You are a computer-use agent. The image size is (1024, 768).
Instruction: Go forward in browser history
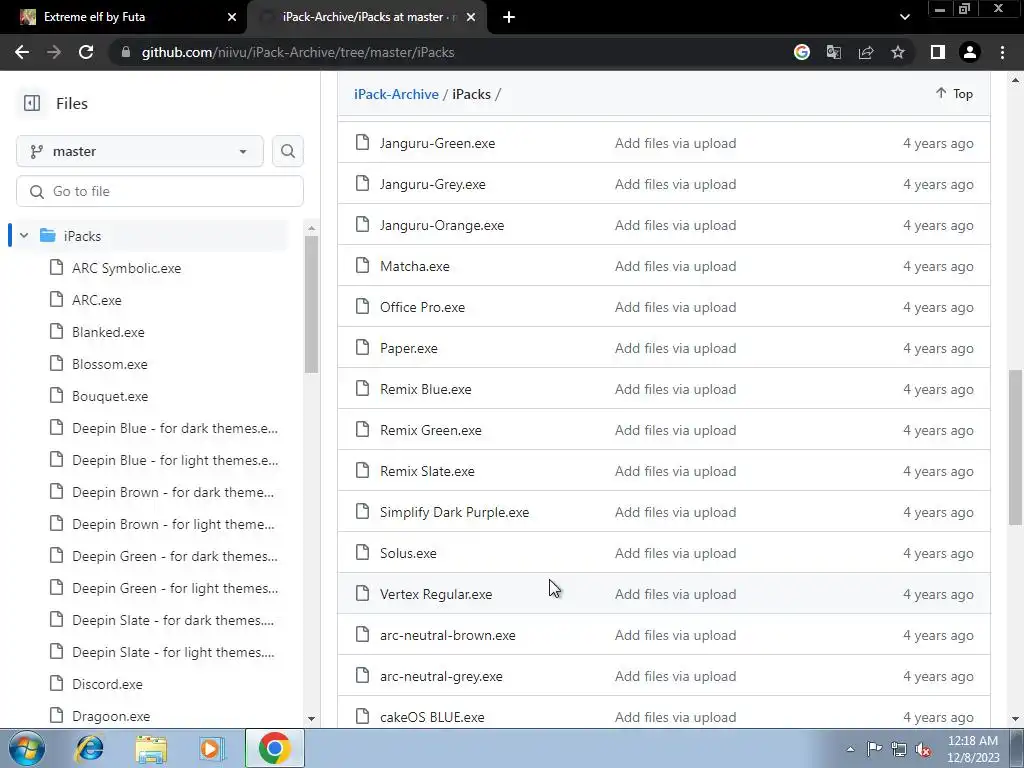pyautogui.click(x=54, y=52)
